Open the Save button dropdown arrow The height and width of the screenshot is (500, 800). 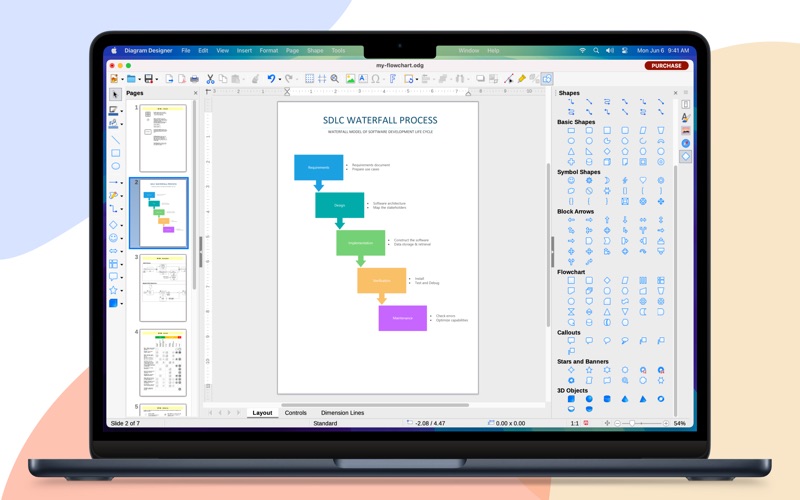(x=156, y=80)
